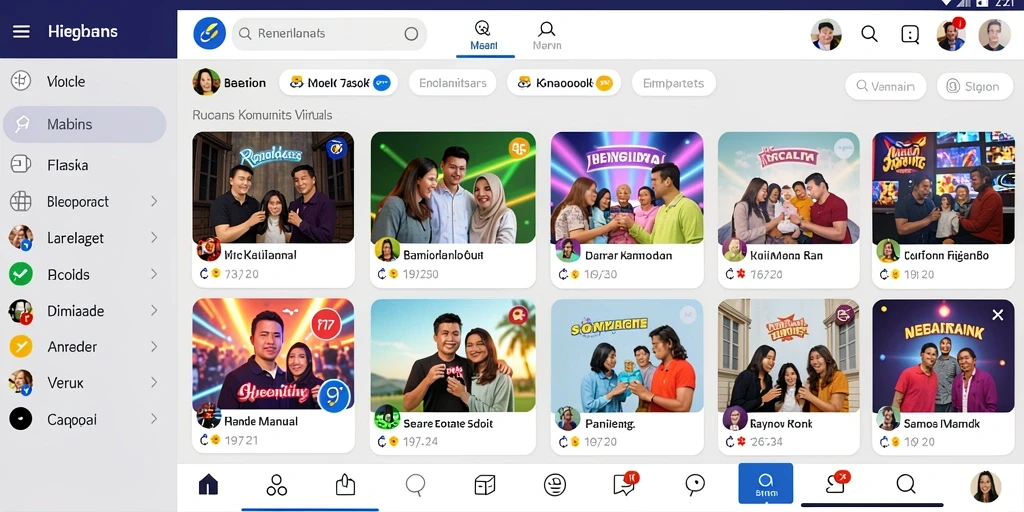The height and width of the screenshot is (512, 1024).
Task: Click the badge on the Mc Katilannal card image
Action: pos(336,149)
